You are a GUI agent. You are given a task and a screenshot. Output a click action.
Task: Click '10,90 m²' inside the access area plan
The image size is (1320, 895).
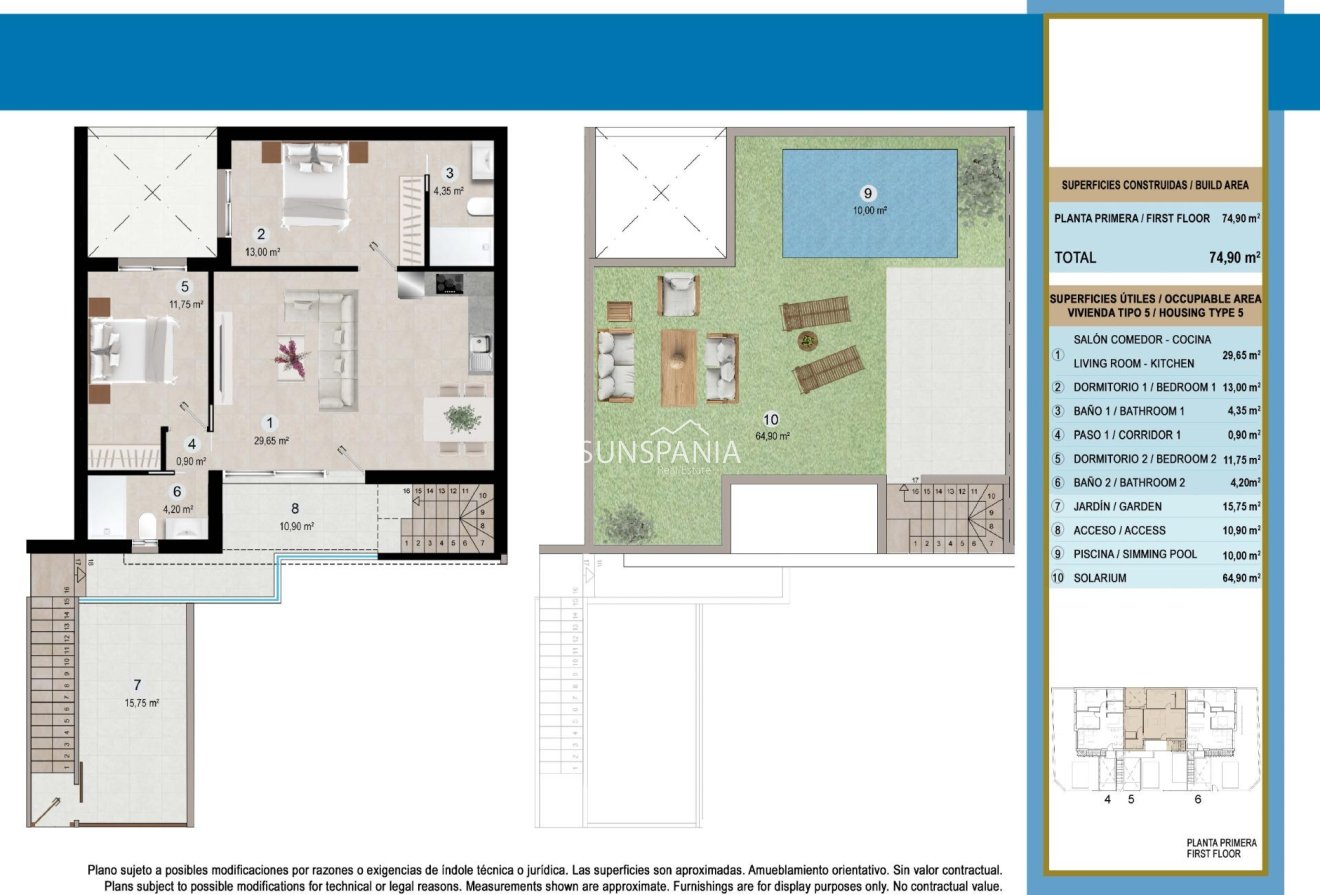click(x=297, y=526)
